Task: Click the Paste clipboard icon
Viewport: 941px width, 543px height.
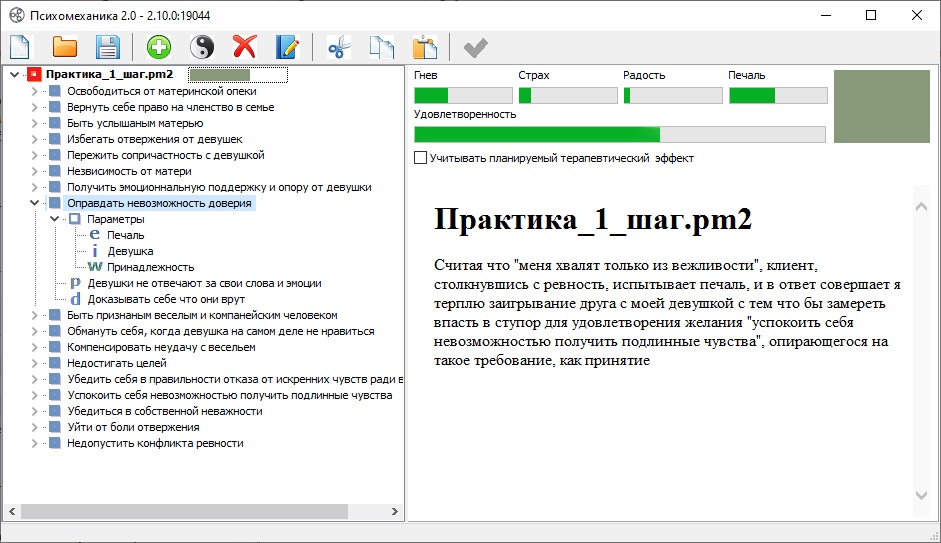Action: coord(425,46)
